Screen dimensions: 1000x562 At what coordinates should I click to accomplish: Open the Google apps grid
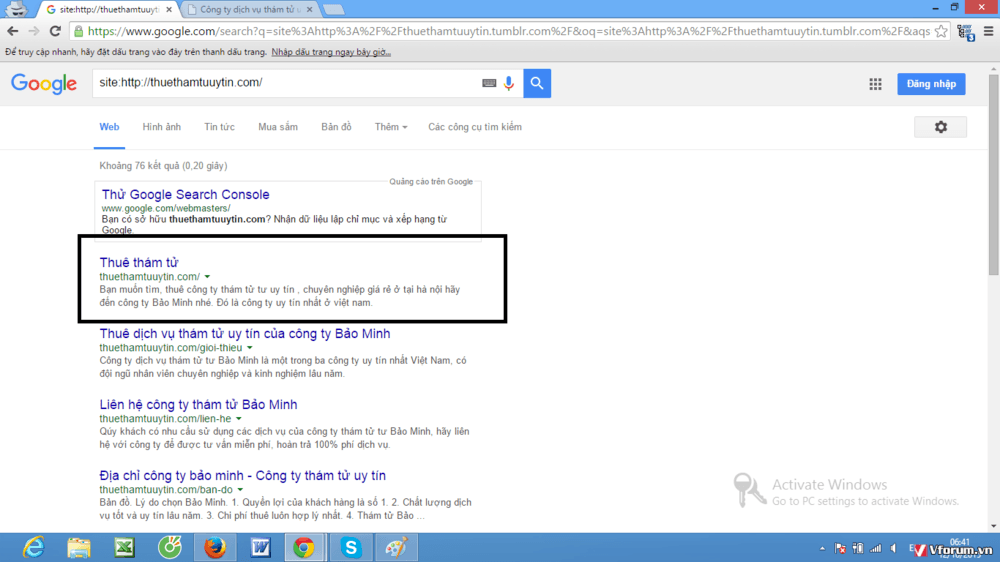pos(875,84)
